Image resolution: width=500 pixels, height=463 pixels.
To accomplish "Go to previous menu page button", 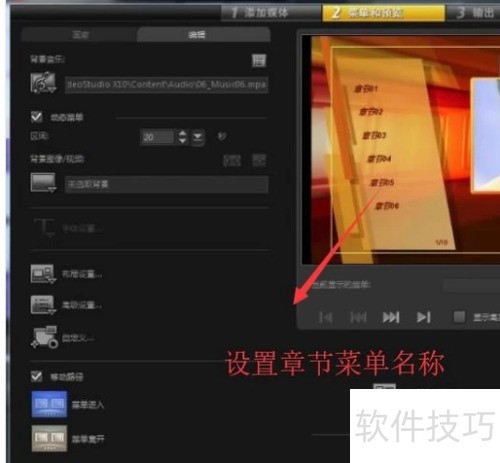I will 358,317.
